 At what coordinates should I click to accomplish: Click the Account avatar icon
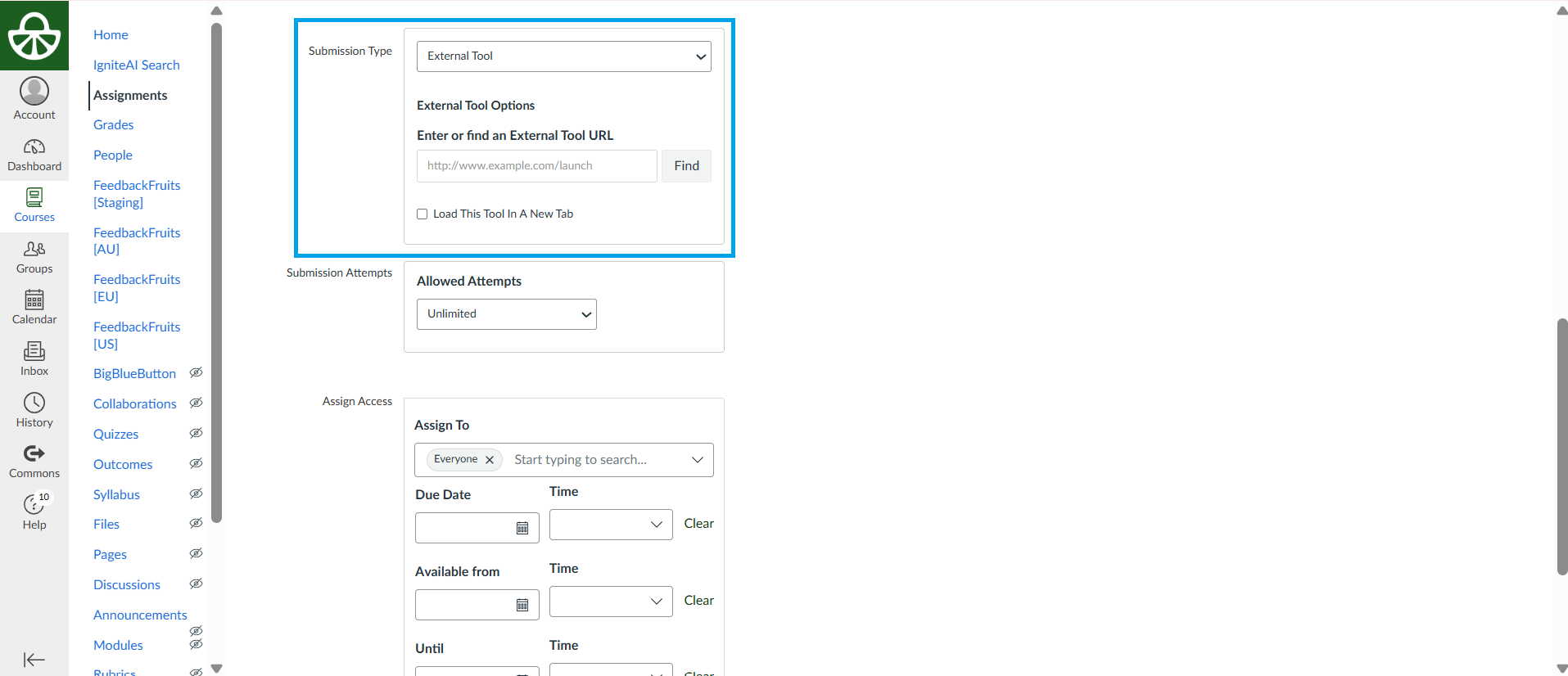click(x=34, y=91)
